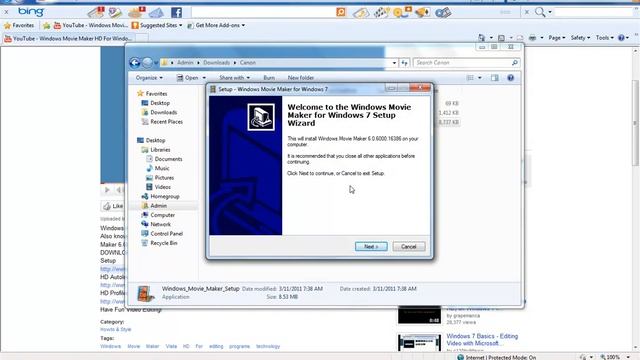Click the browser print icon
The width and height of the screenshot is (640, 360).
pos(532,38)
